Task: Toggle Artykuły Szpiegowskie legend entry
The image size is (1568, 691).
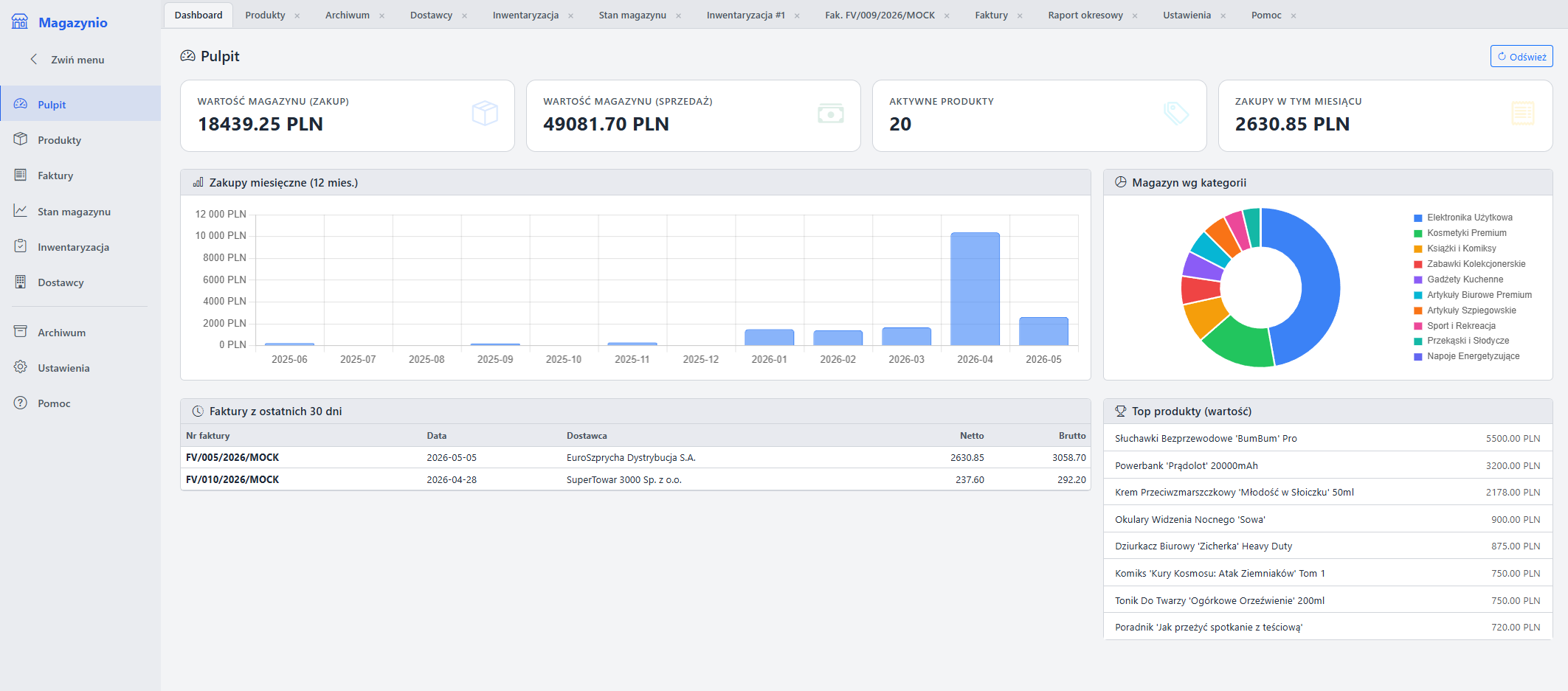Action: 1465,310
